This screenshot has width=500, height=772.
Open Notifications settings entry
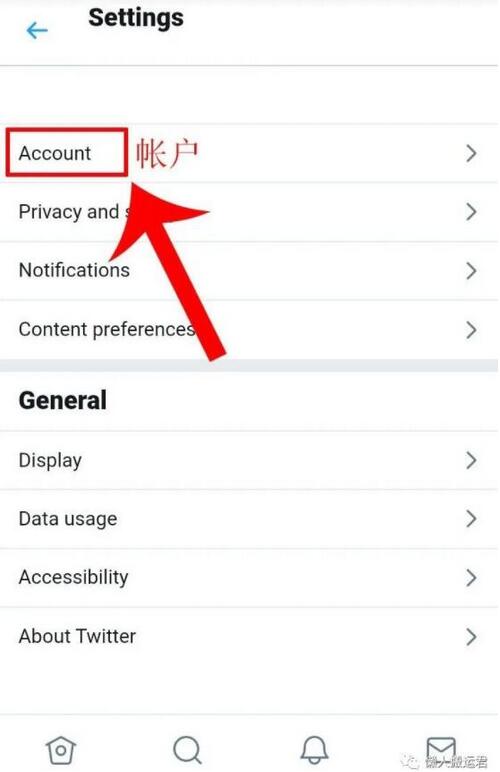click(250, 271)
